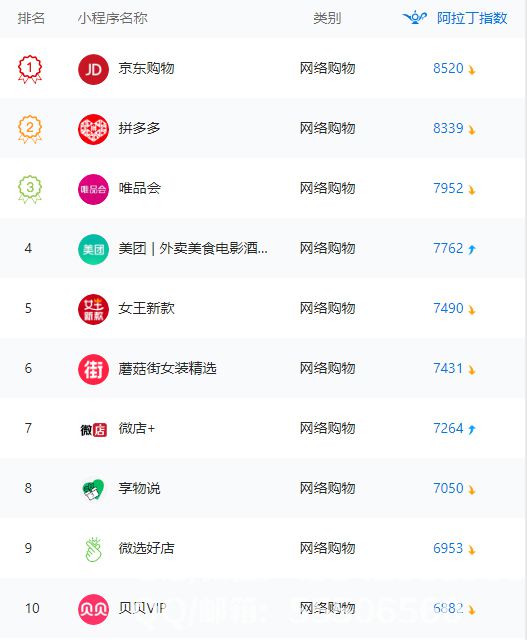The width and height of the screenshot is (527, 640).
Task: Click the up arrow beside 7762
Action: (x=472, y=249)
